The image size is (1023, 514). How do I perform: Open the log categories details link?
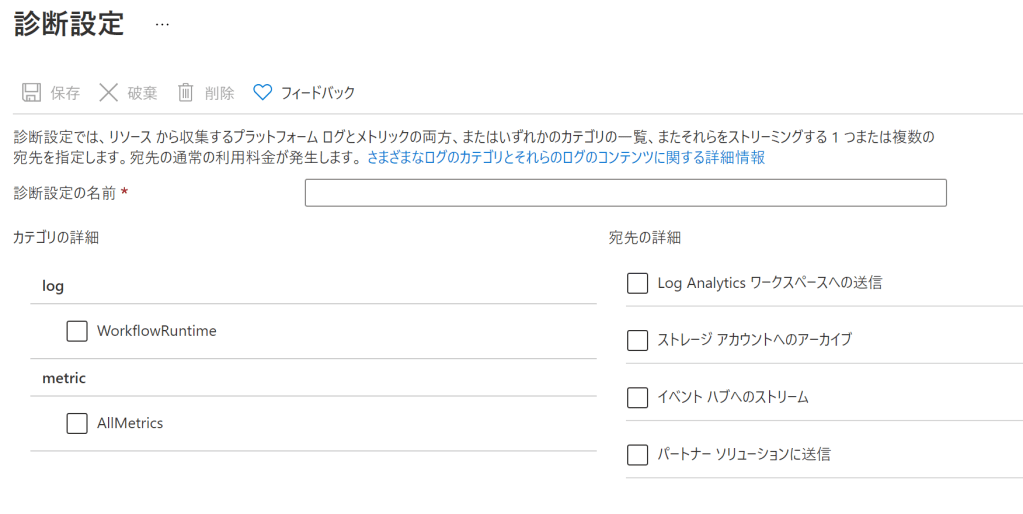click(x=566, y=158)
